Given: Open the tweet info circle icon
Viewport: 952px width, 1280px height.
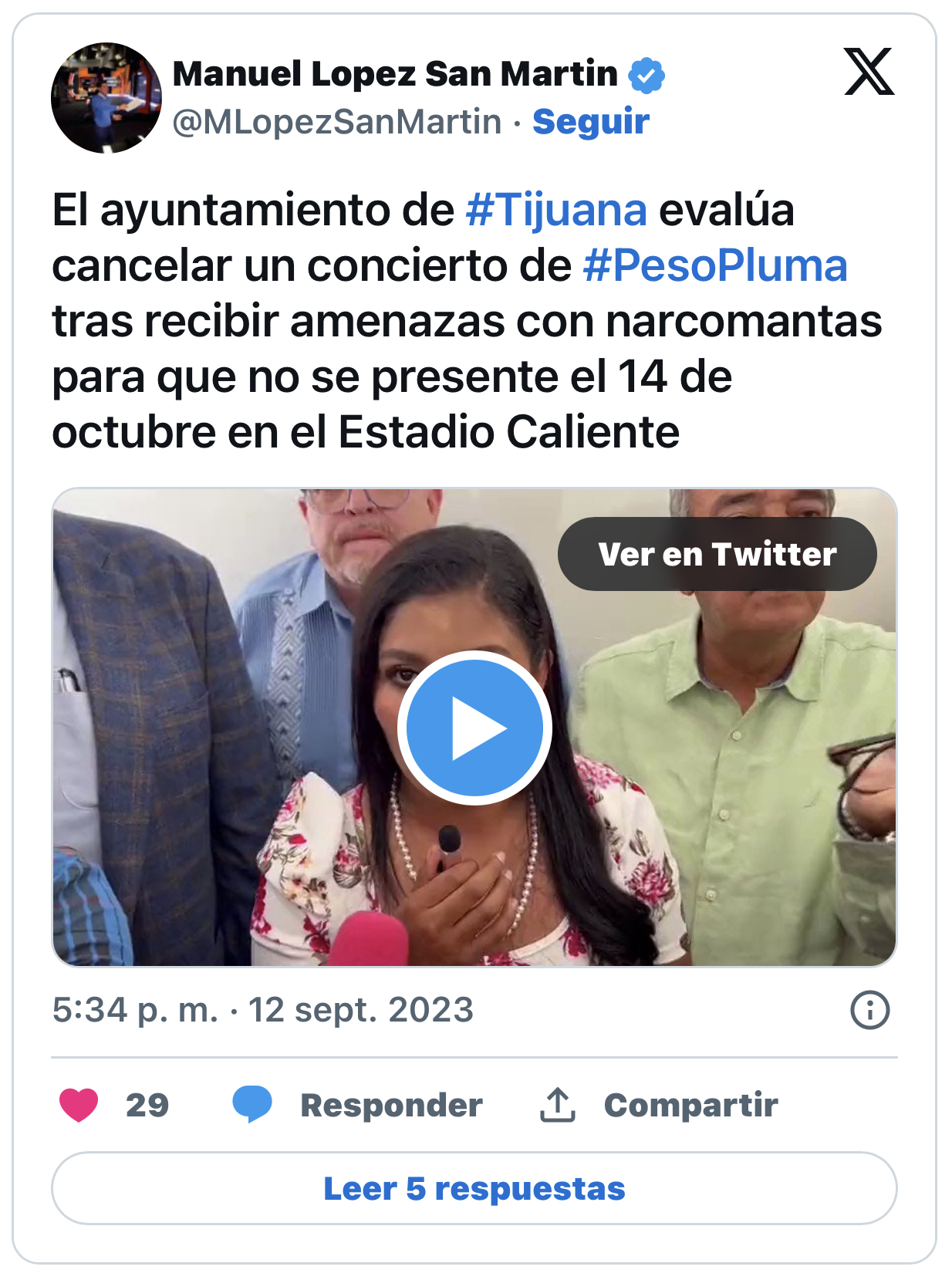Looking at the screenshot, I should [x=869, y=1010].
